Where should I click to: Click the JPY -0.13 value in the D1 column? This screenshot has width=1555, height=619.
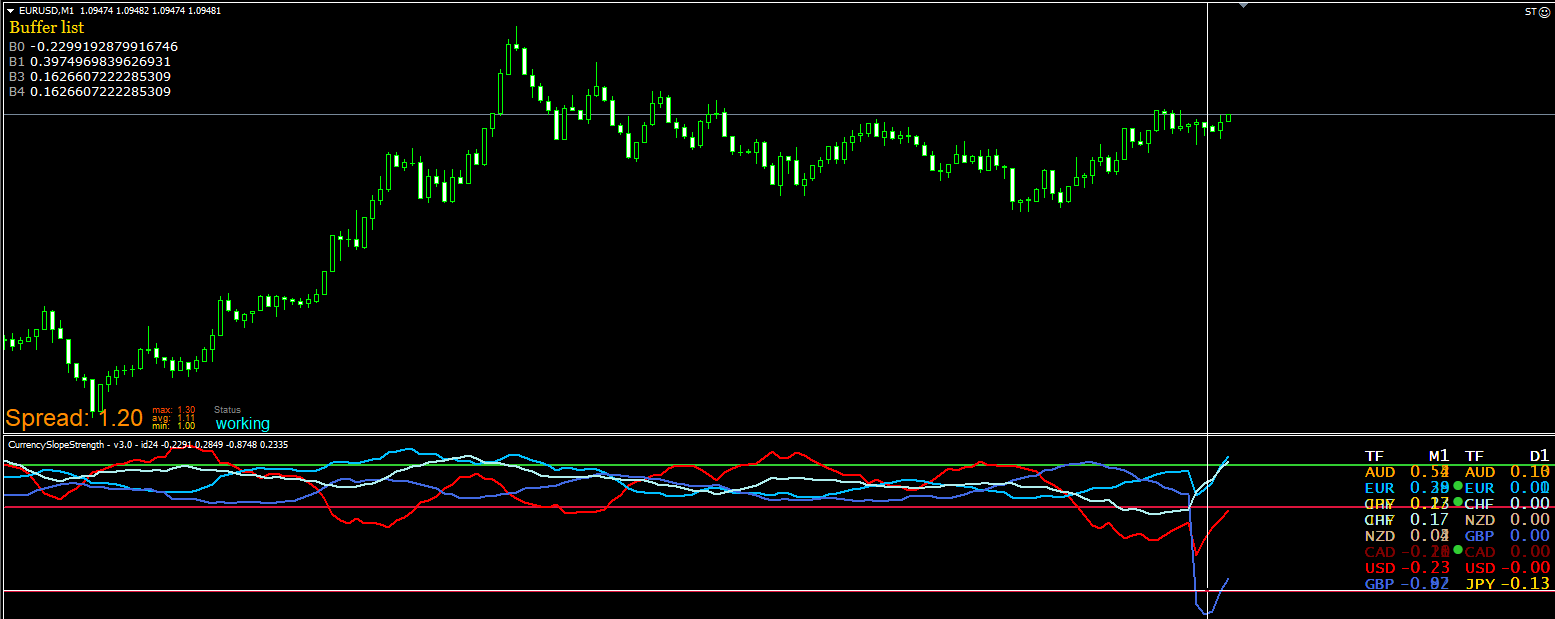(x=1526, y=584)
